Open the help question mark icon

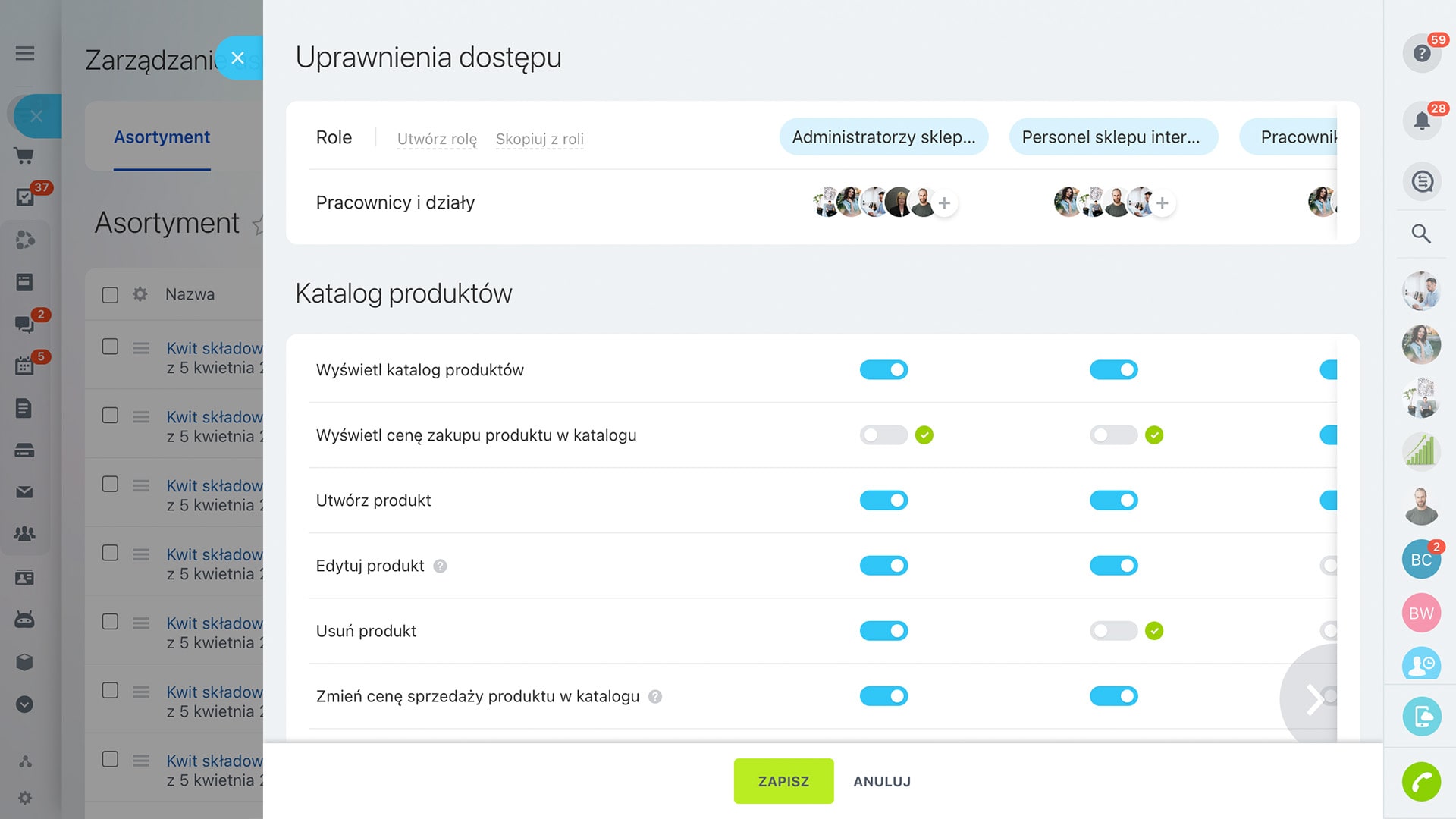click(1421, 54)
